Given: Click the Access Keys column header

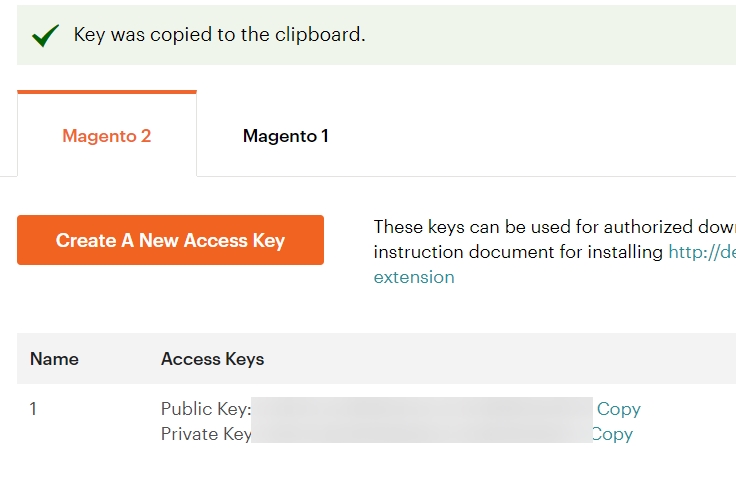Looking at the screenshot, I should coord(212,359).
